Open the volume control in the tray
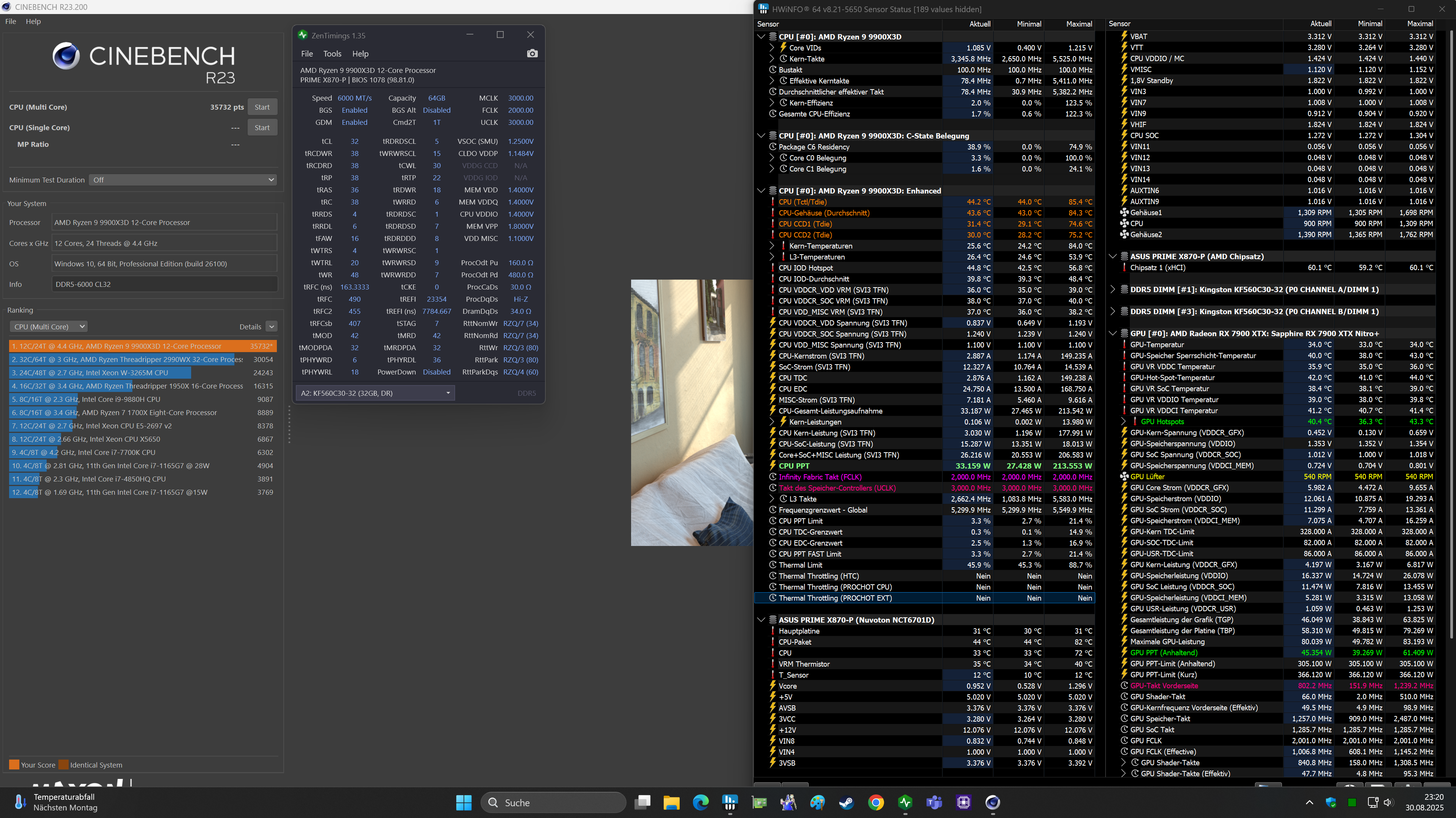 point(1388,802)
